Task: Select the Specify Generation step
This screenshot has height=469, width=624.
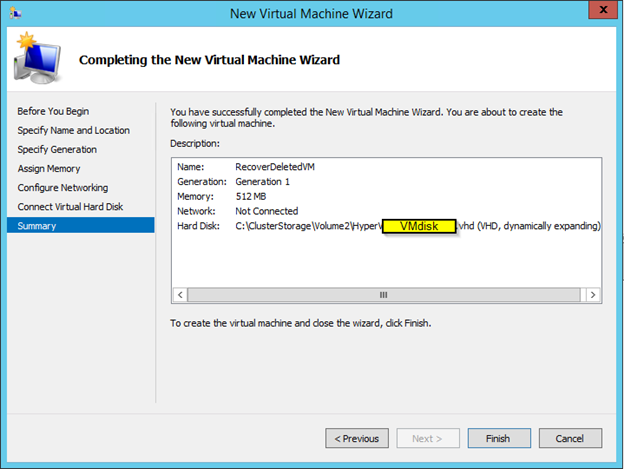Action: (57, 149)
